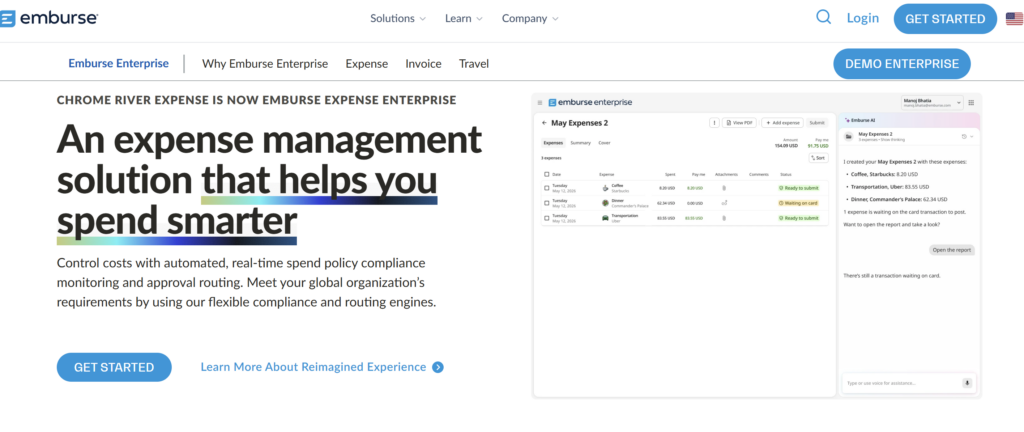Click the folder icon in Emburse AI panel

click(848, 136)
